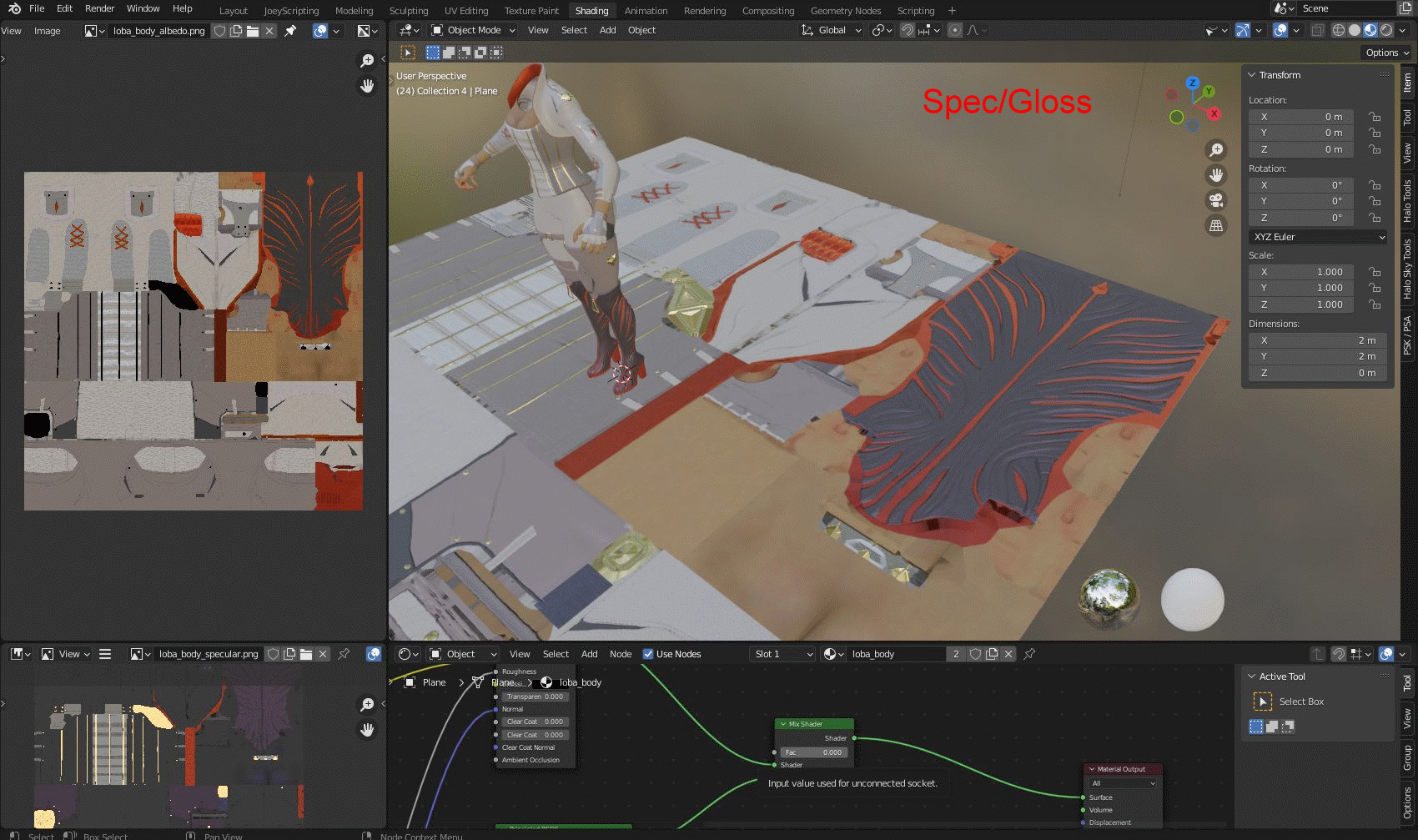Set the Fac value on the Mix Shader
Viewport: 1418px width, 840px height.
[813, 752]
